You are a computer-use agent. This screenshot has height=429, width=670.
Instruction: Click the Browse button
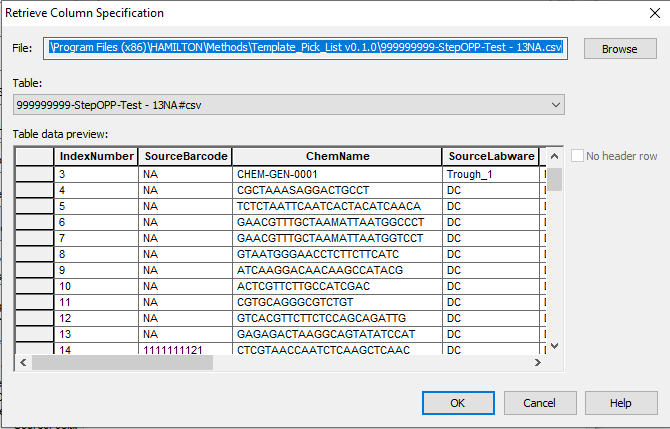tap(620, 49)
